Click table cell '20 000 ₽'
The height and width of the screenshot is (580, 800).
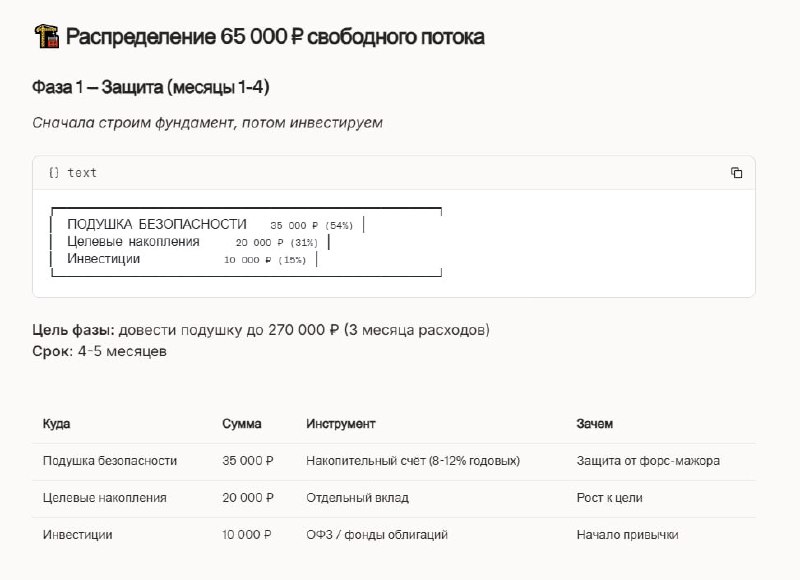pos(247,498)
